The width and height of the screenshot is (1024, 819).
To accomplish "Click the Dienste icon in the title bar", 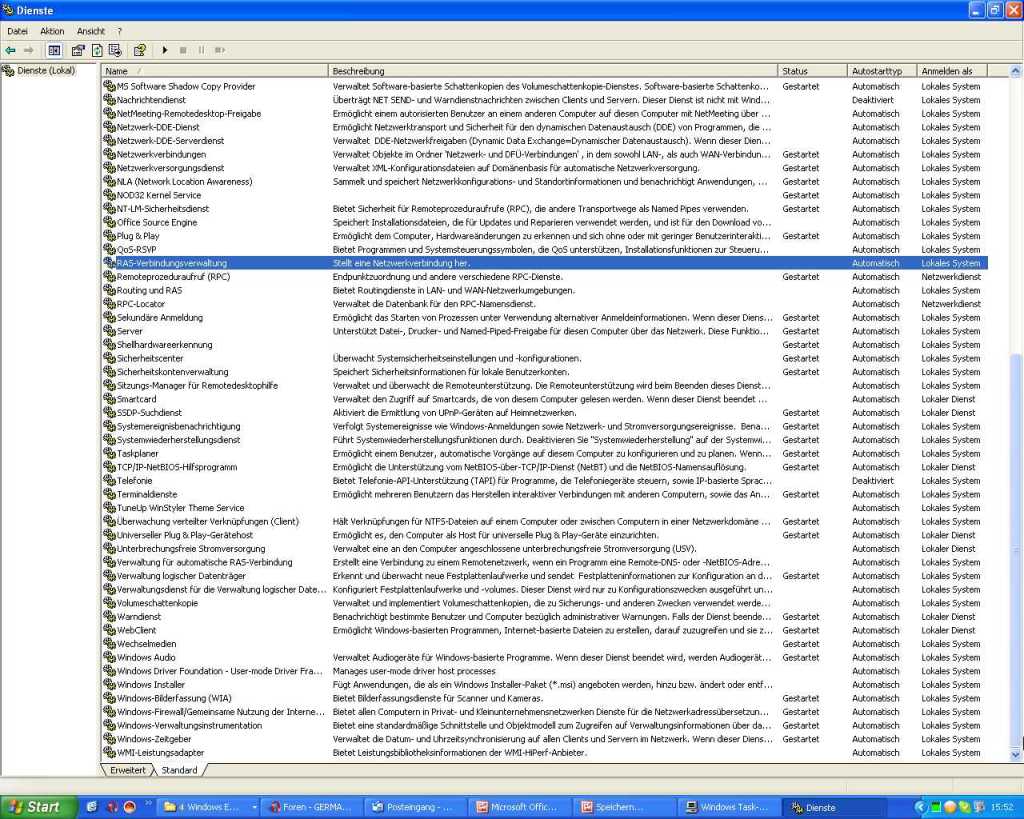I will coord(8,10).
